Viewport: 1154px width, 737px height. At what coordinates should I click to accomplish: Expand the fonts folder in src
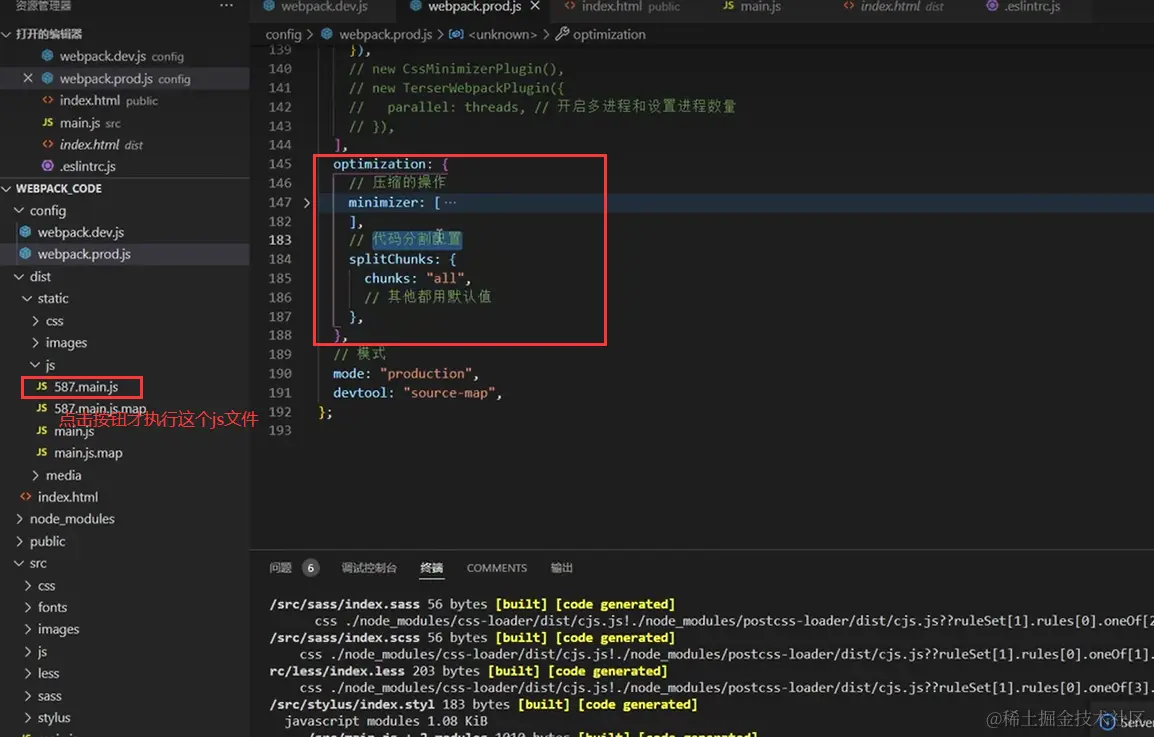(x=27, y=607)
